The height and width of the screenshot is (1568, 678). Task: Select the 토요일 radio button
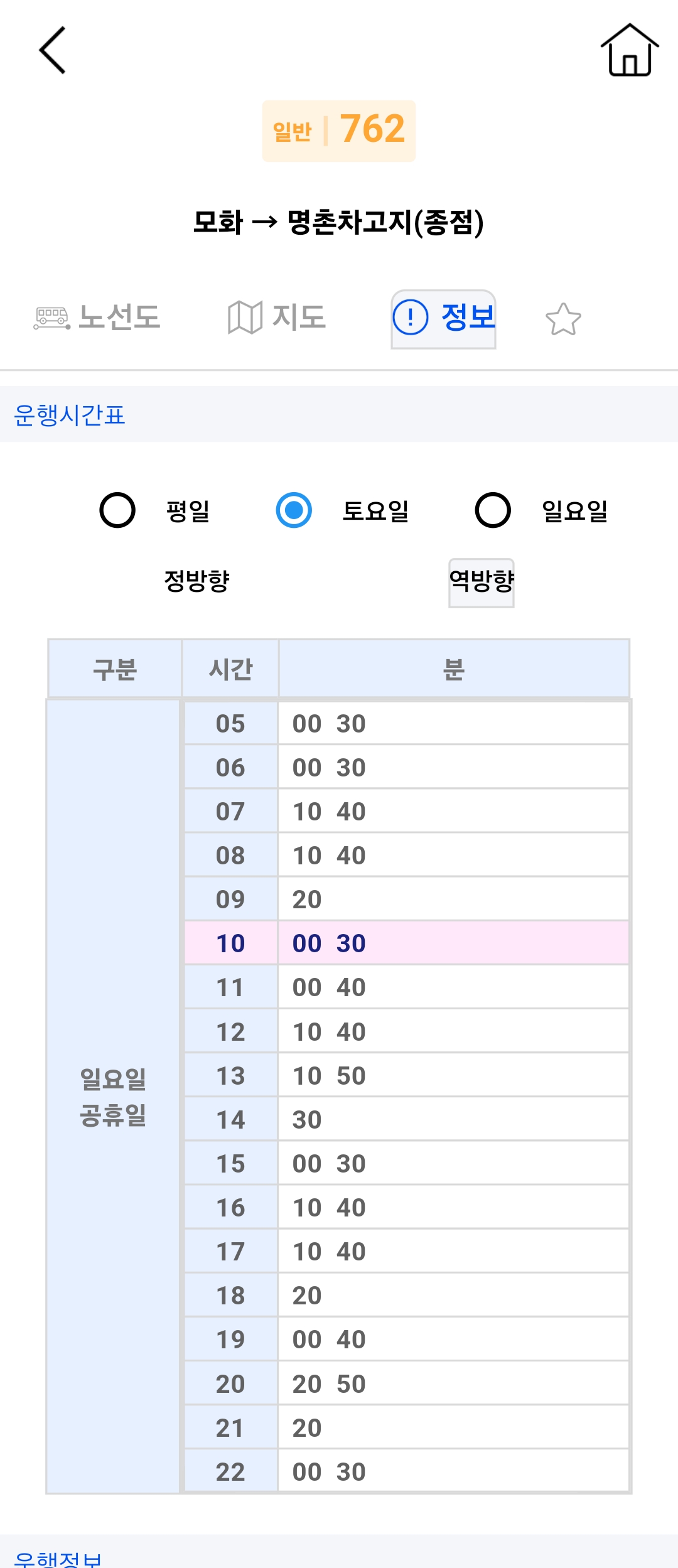[294, 510]
